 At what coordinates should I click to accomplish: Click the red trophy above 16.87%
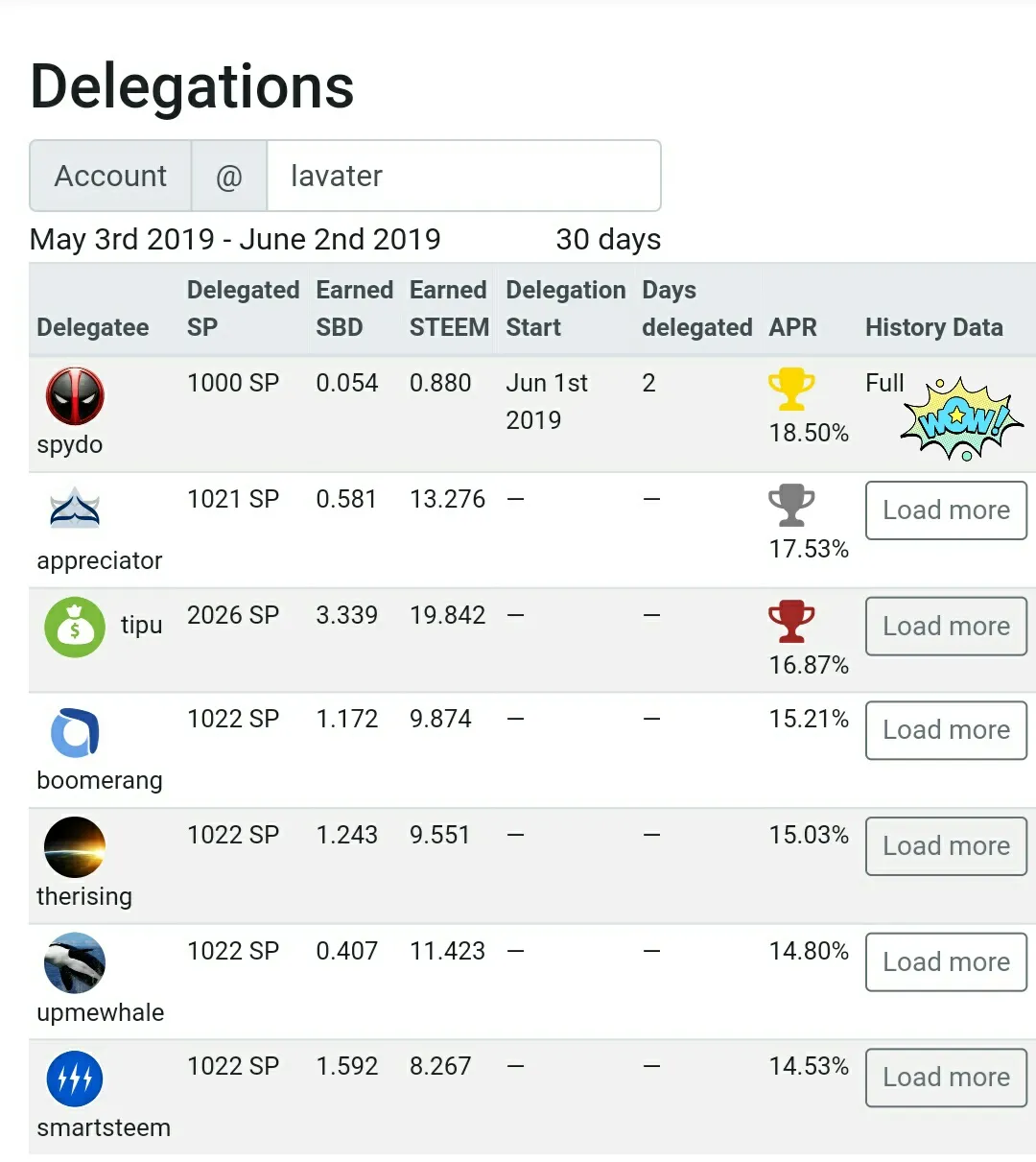click(791, 621)
